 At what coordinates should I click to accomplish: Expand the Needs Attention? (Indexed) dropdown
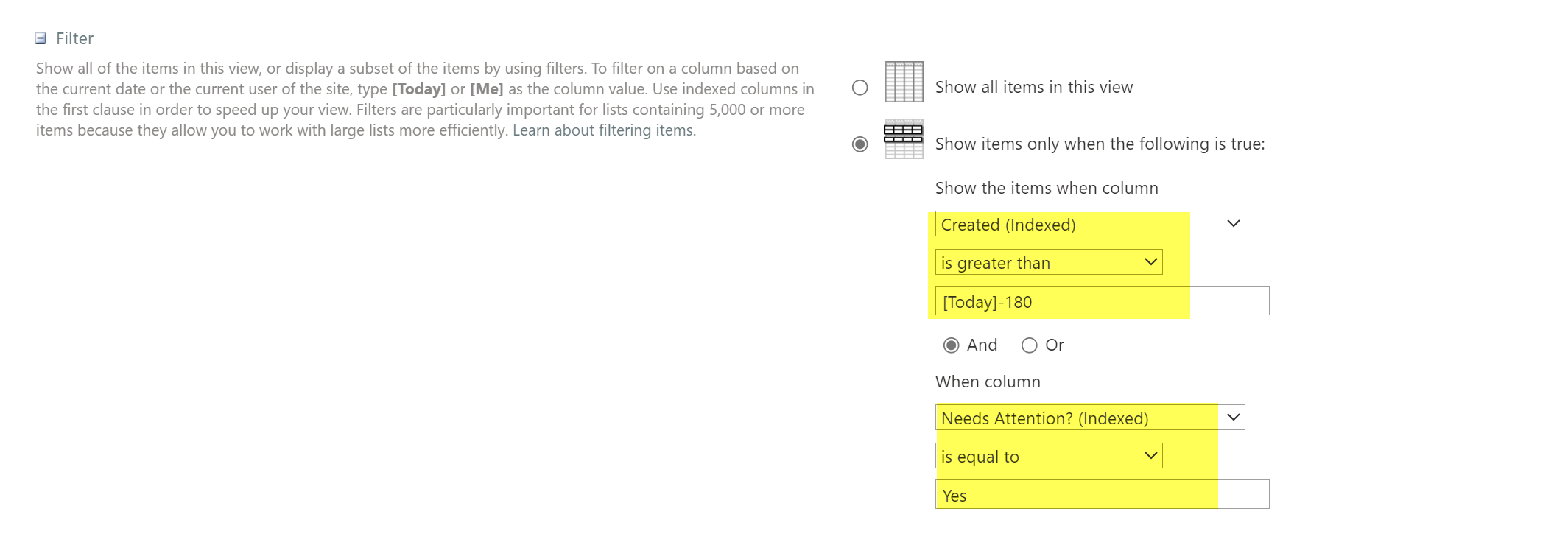[1090, 418]
